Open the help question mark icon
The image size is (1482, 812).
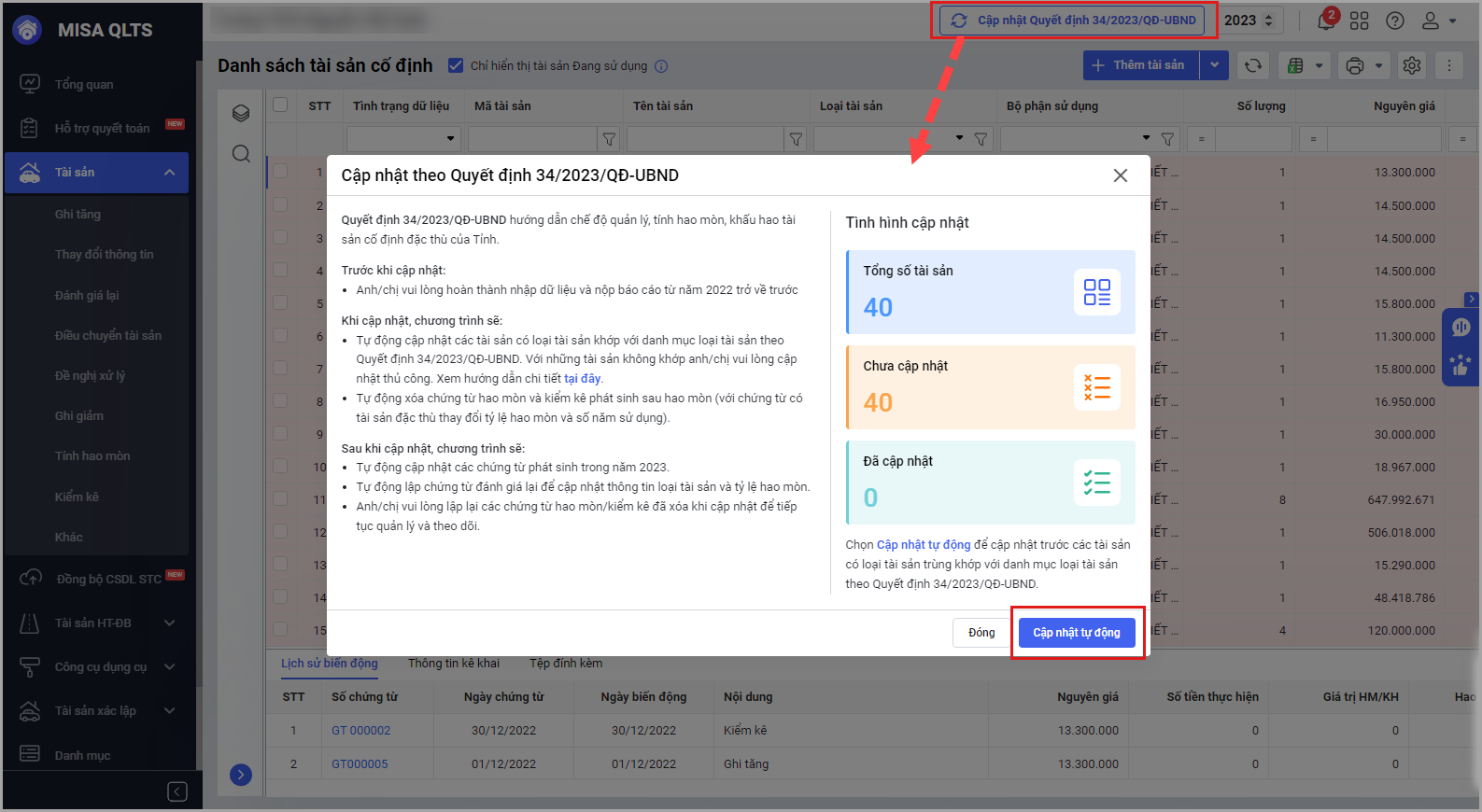pyautogui.click(x=1395, y=21)
